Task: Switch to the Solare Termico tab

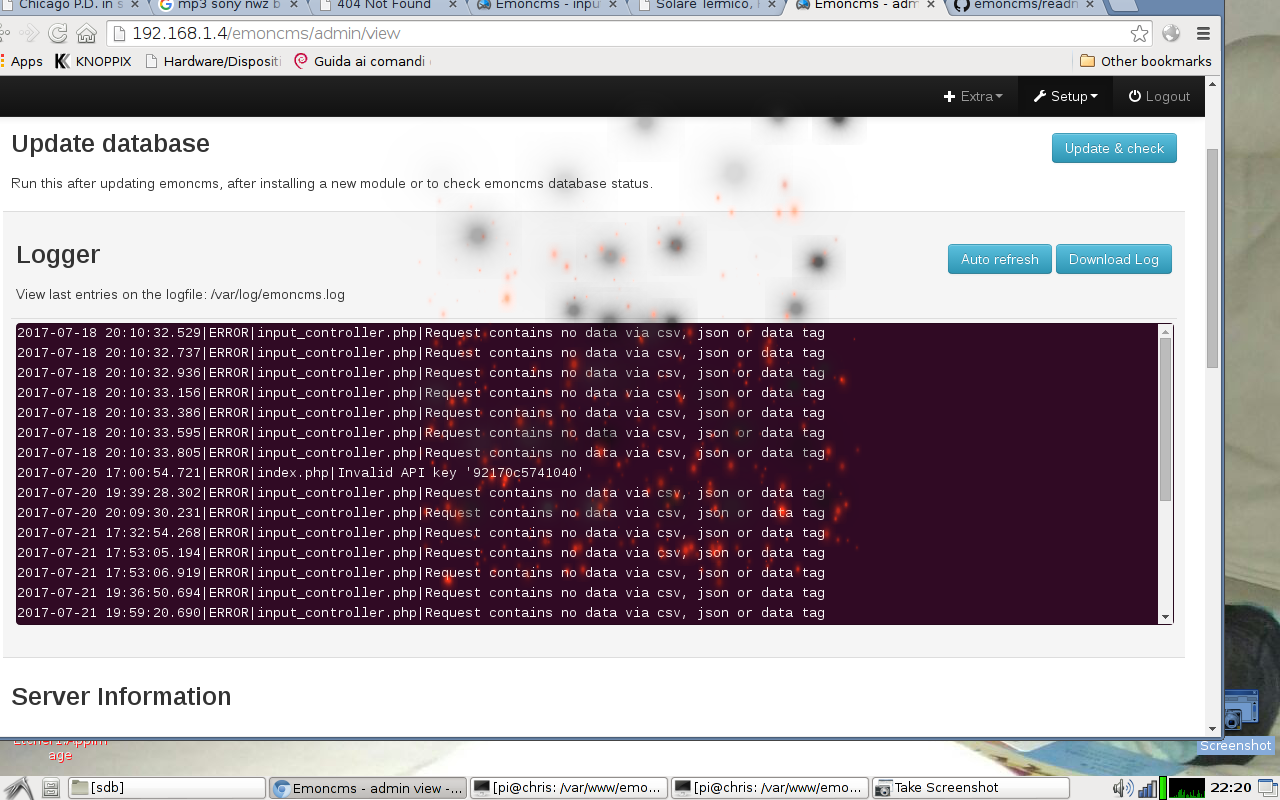Action: 703,5
